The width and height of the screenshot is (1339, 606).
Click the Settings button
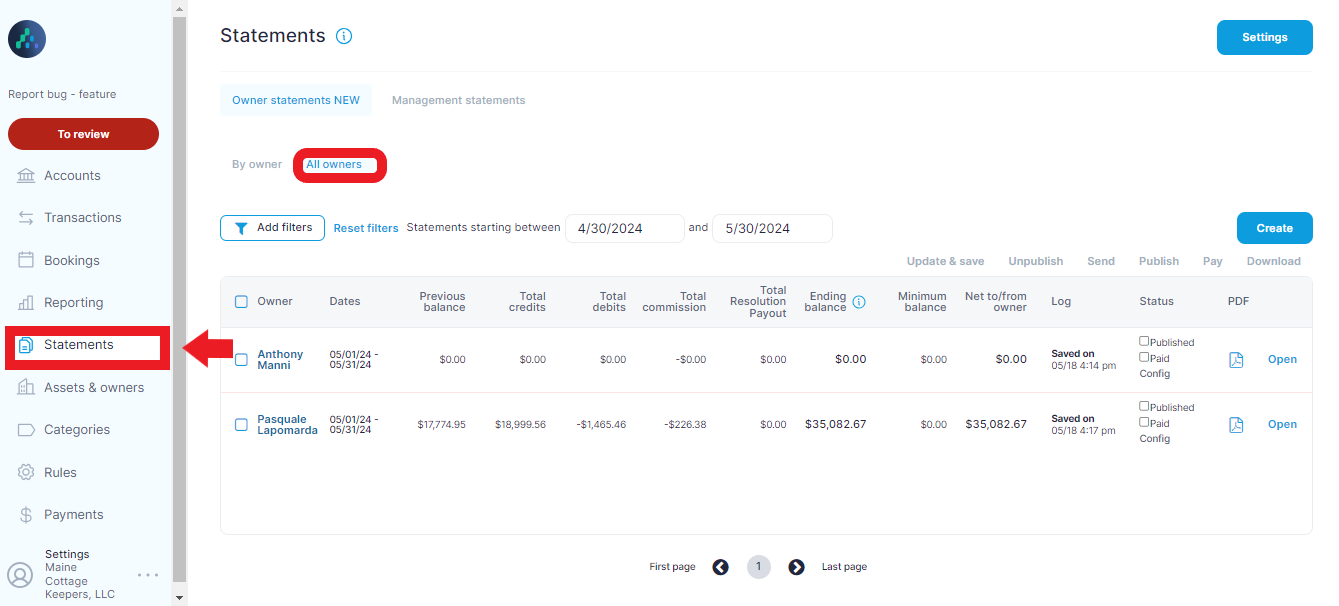[x=1265, y=37]
